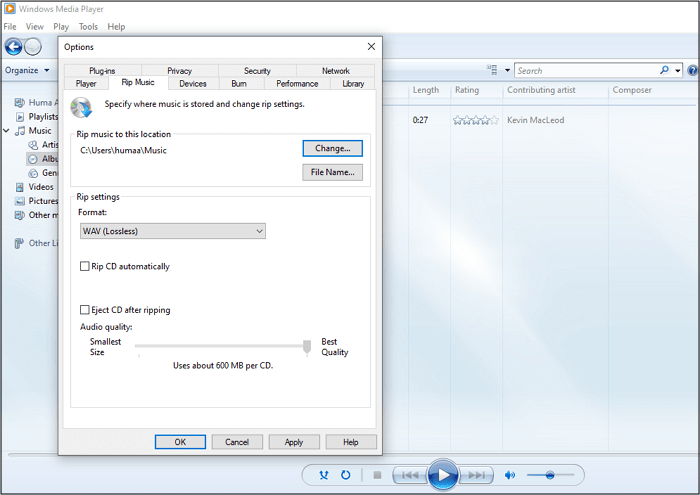
Task: Open the WAV (Lossless) format dropdown
Action: click(172, 231)
